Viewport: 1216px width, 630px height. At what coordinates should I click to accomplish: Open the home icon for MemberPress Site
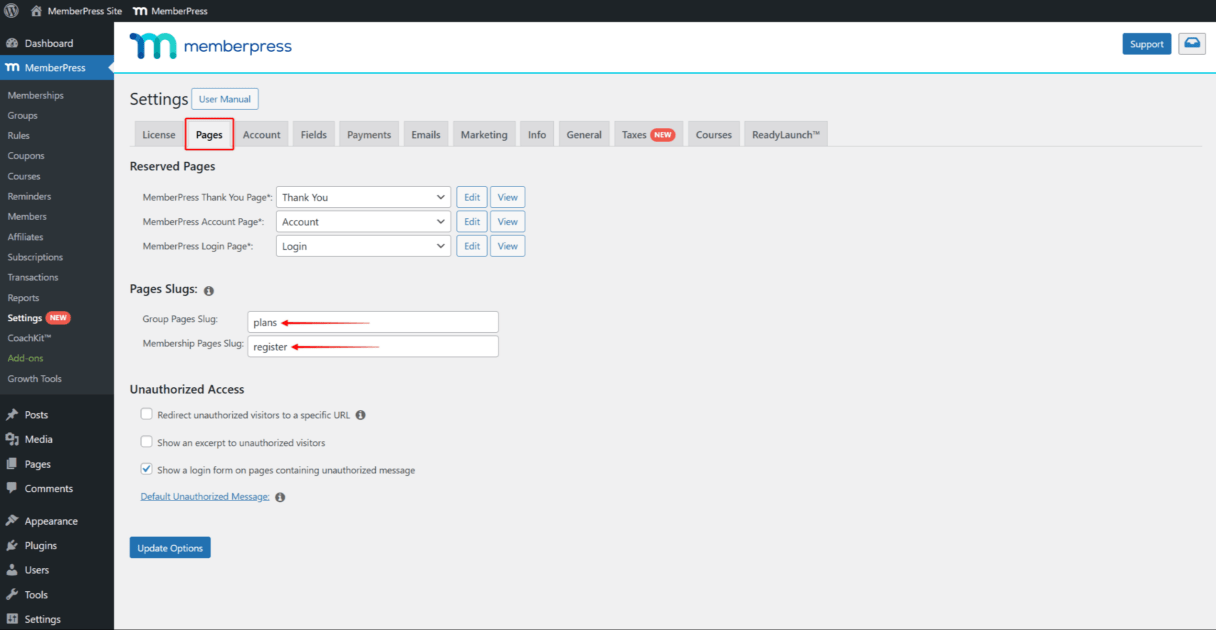coord(36,11)
